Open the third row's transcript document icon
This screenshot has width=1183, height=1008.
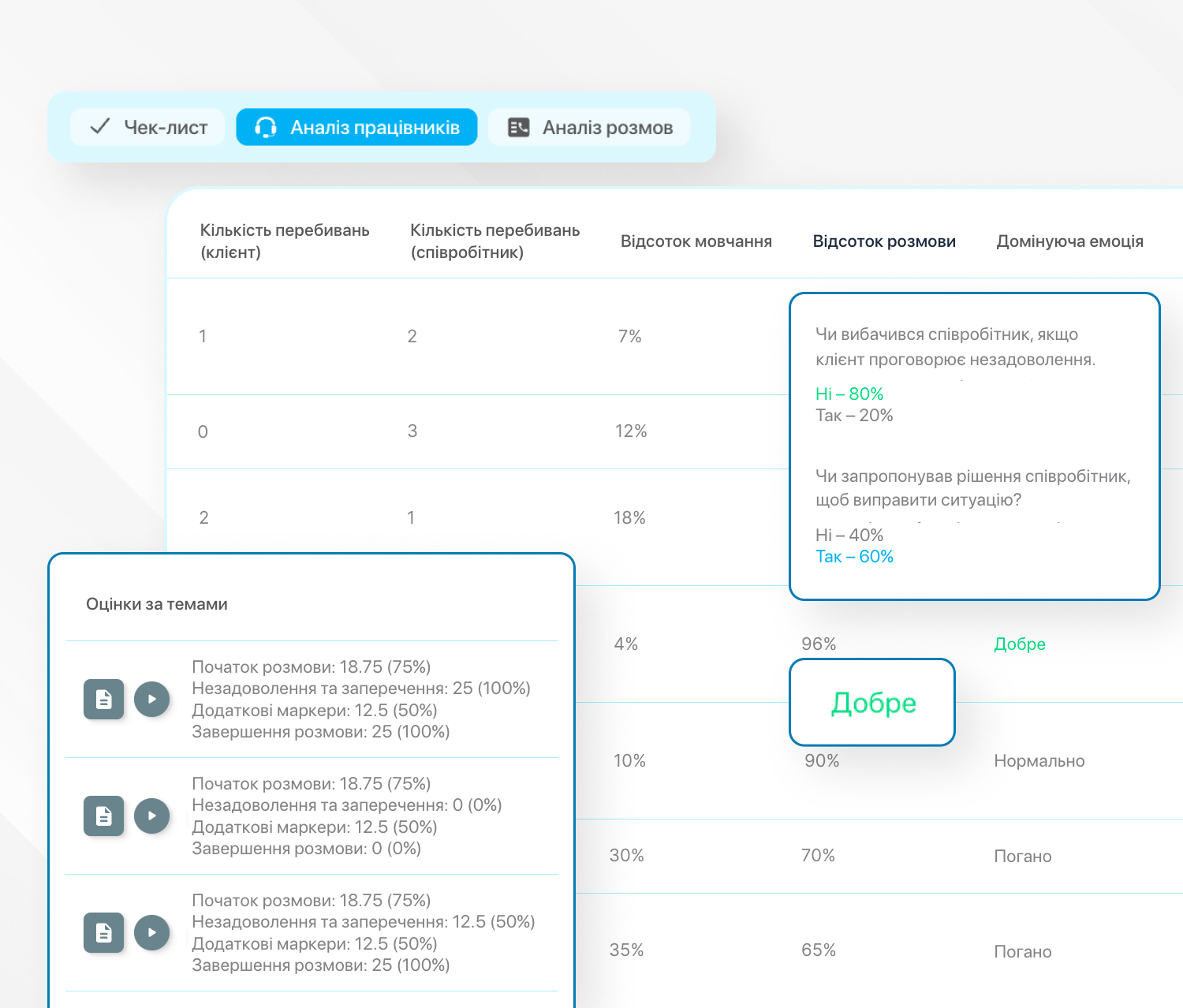tap(103, 932)
